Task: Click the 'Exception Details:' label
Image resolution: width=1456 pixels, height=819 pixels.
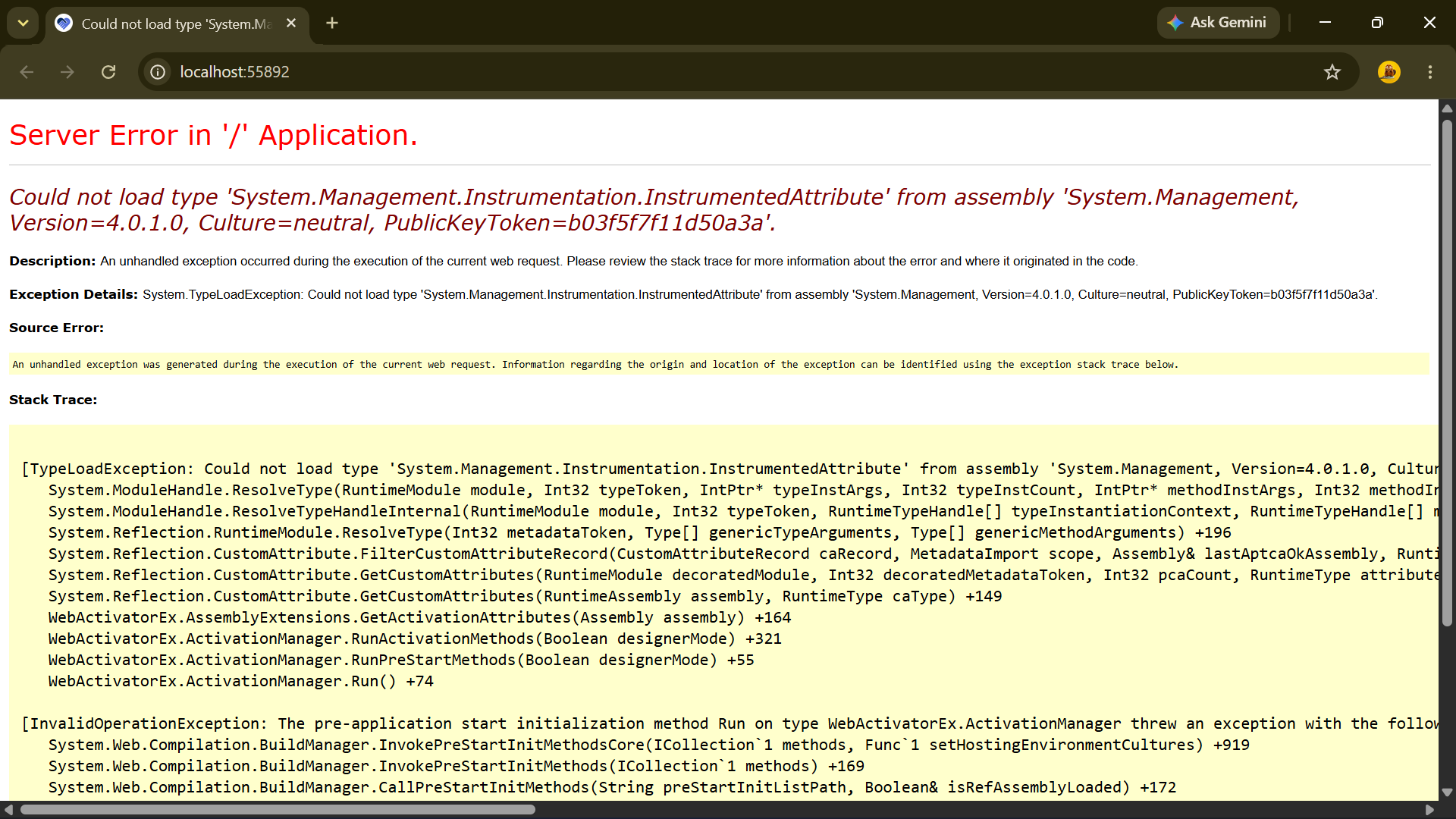Action: pos(74,294)
